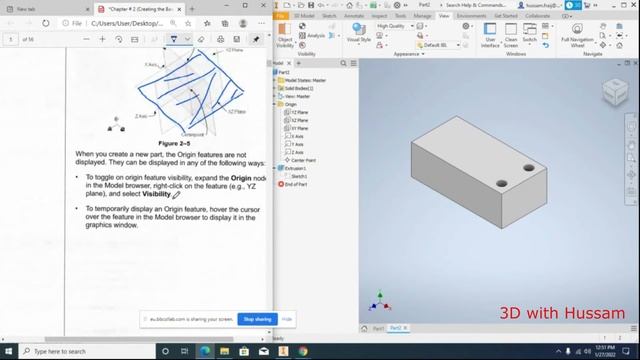640x360 pixels.
Task: Activate Clean Screen mode
Action: pos(511,35)
